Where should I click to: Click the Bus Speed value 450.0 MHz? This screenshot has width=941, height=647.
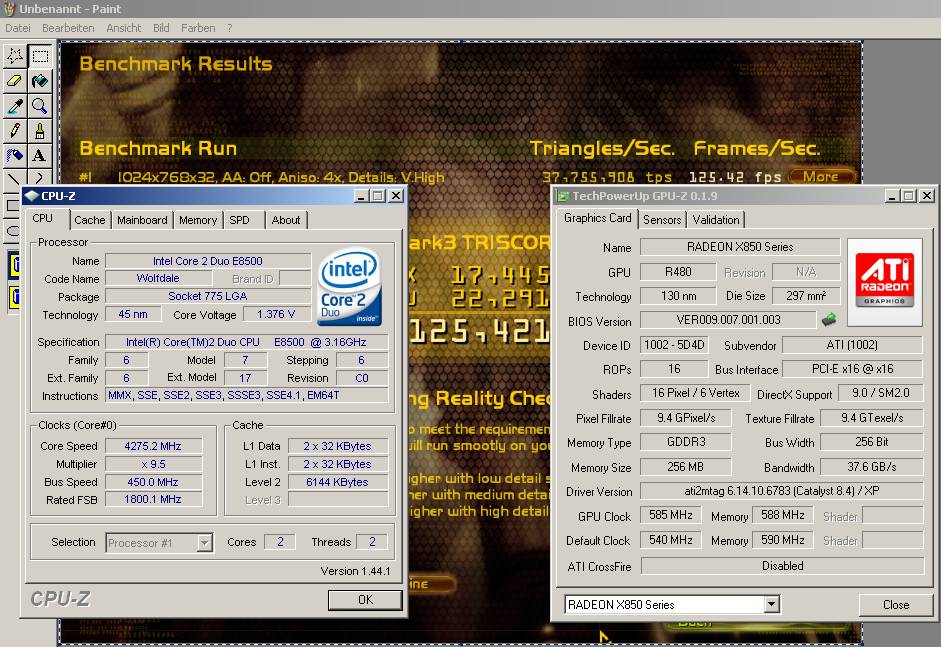click(x=153, y=482)
